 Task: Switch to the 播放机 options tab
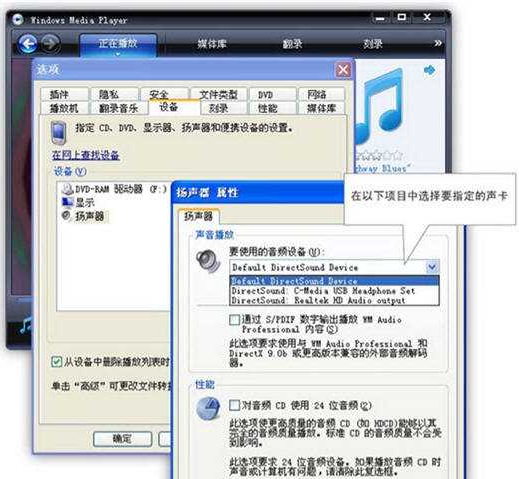coord(64,108)
